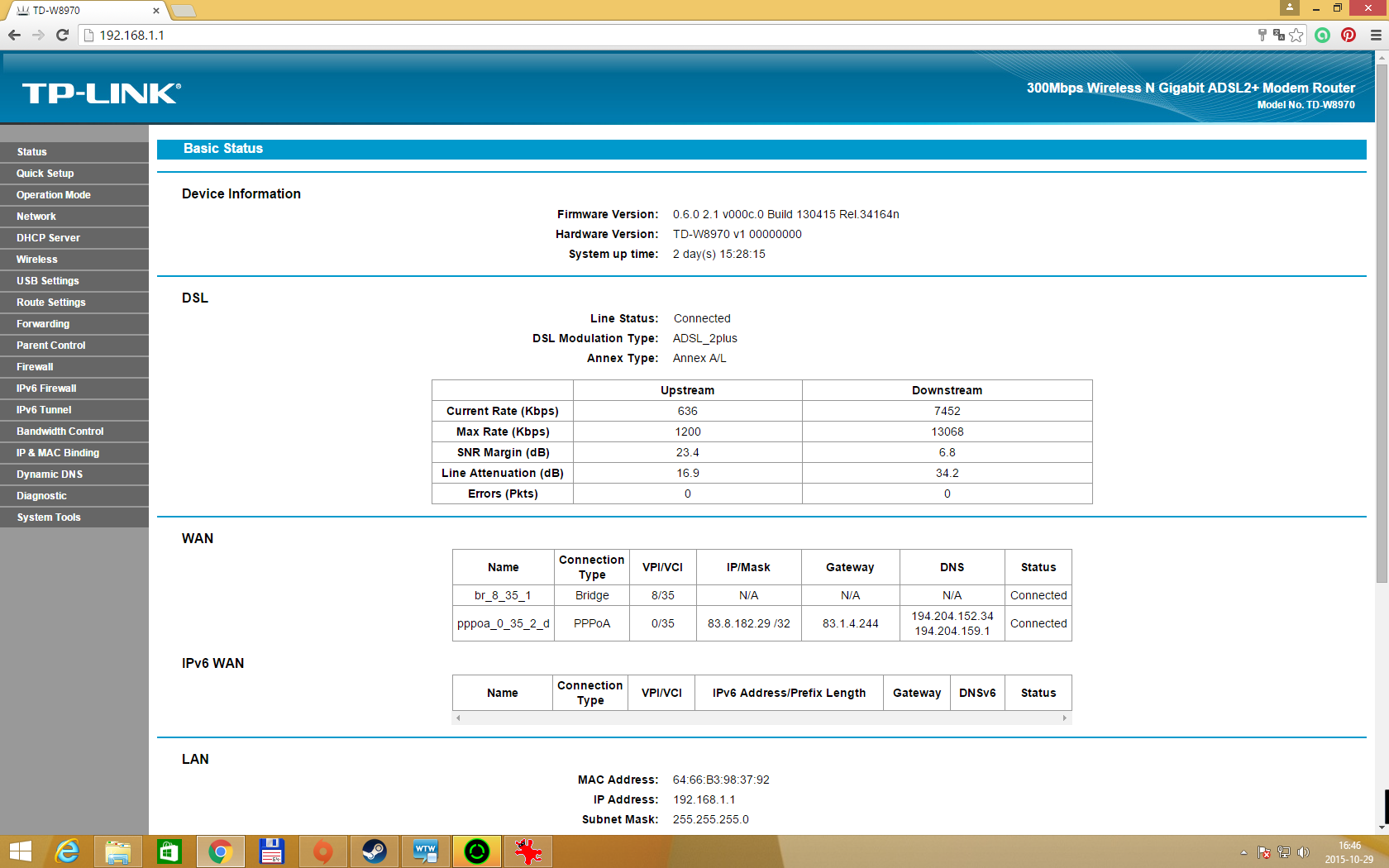The height and width of the screenshot is (868, 1389).
Task: Launch Steam from the taskbar
Action: [x=375, y=851]
